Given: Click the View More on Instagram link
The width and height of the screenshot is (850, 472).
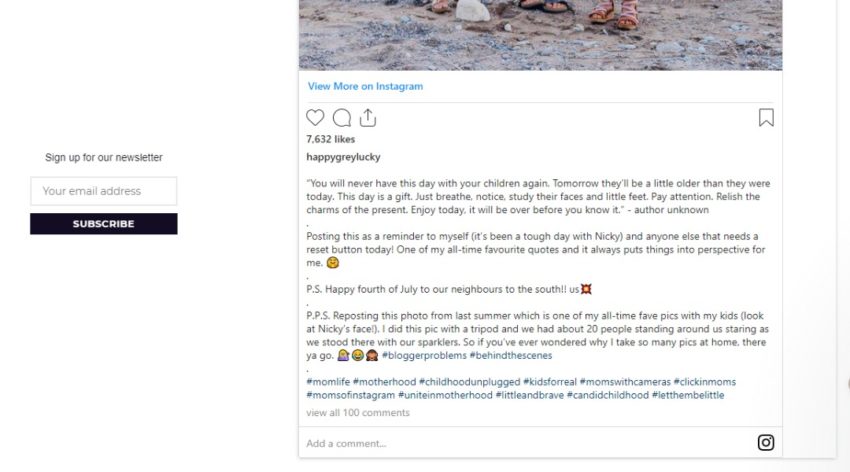Looking at the screenshot, I should [x=365, y=86].
